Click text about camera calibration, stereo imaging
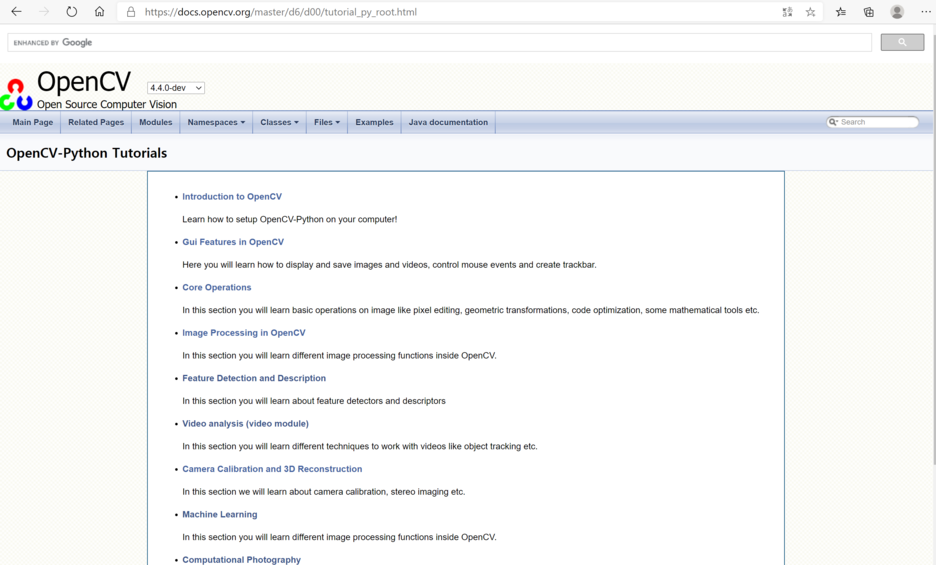The width and height of the screenshot is (936, 565). [324, 492]
